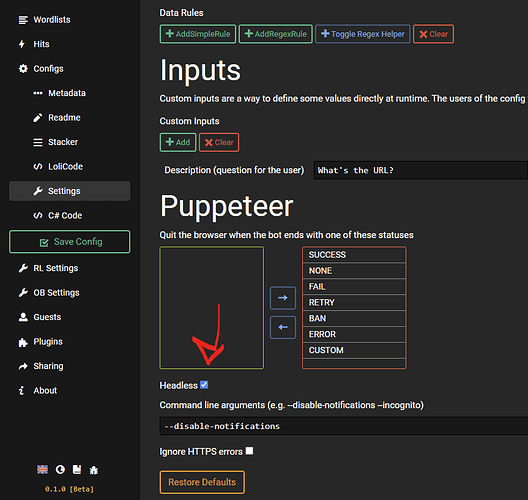Toggle theme with the moon icon
528x500 pixels.
click(x=60, y=469)
